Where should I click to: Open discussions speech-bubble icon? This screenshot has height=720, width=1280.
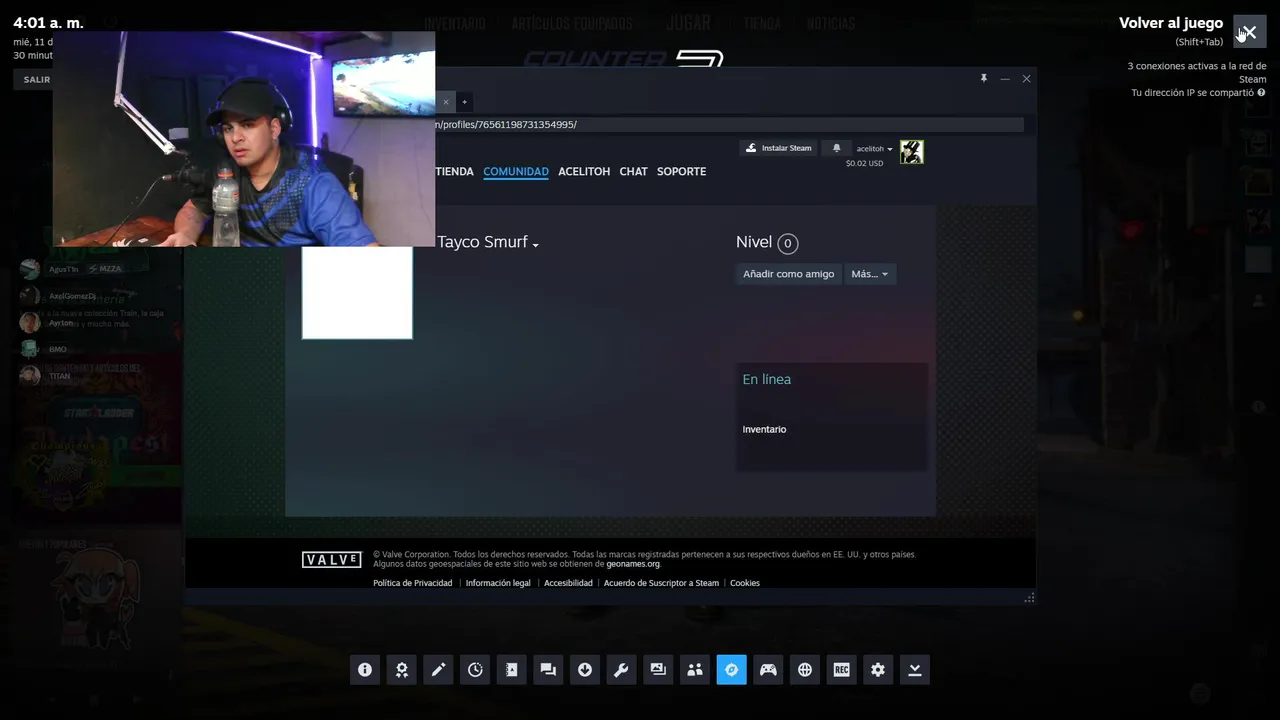[548, 670]
